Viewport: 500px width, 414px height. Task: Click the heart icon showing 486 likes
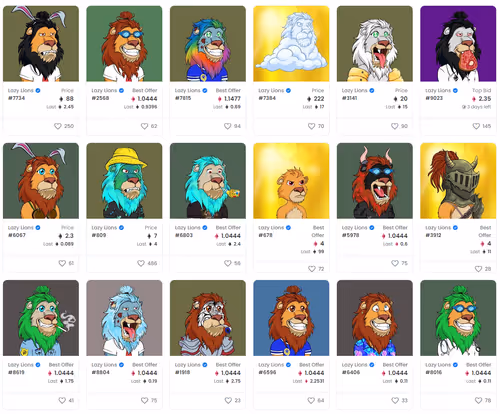point(141,263)
